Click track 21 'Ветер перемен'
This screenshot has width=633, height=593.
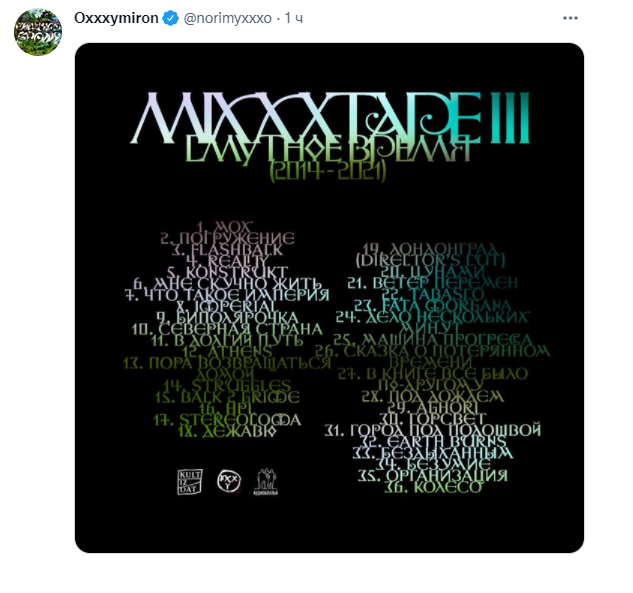(432, 283)
